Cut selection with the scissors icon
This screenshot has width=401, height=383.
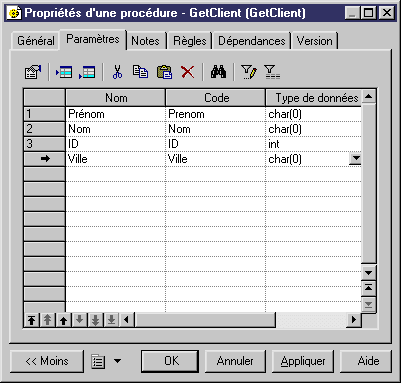[x=117, y=72]
